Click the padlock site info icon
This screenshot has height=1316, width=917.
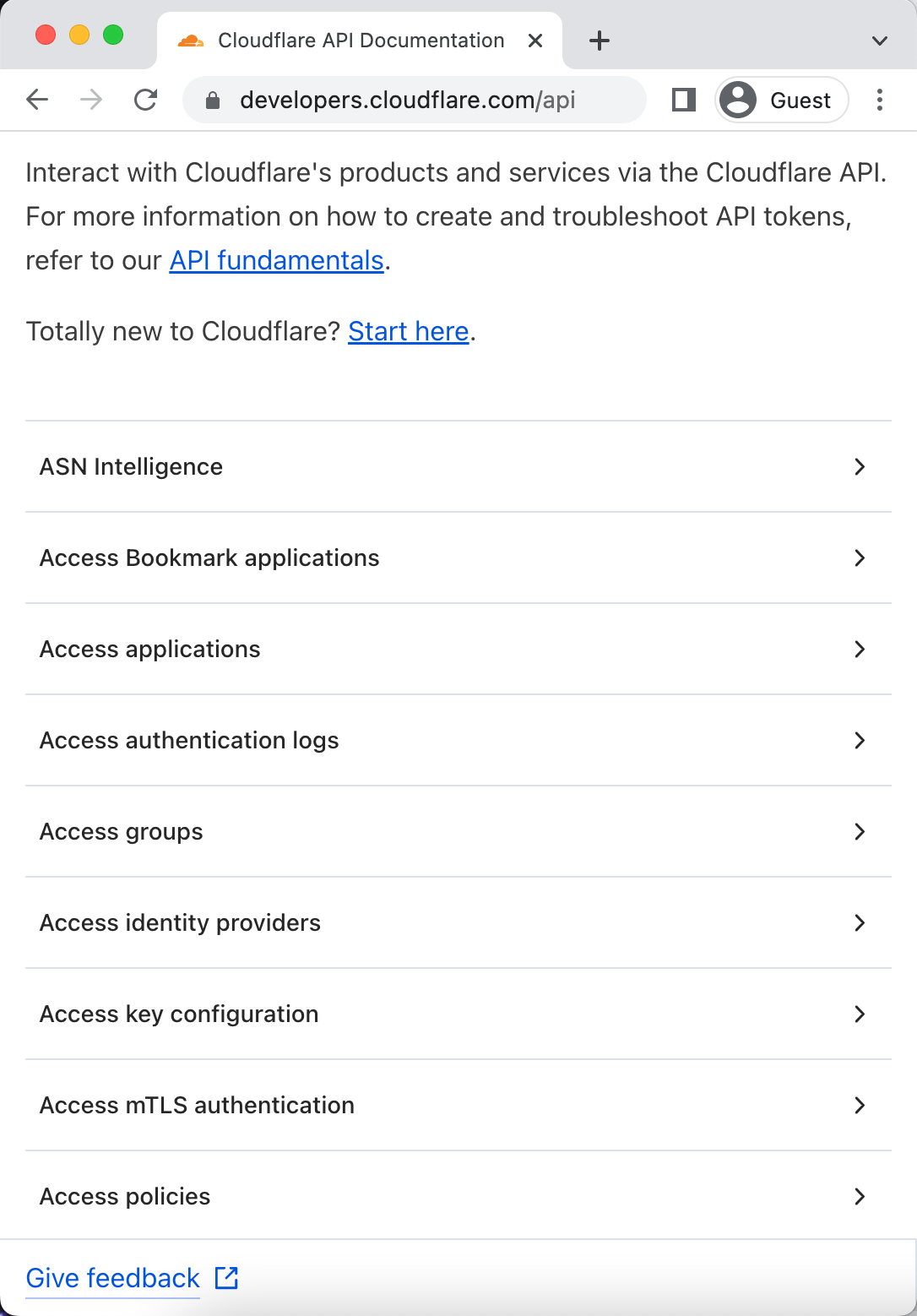214,101
